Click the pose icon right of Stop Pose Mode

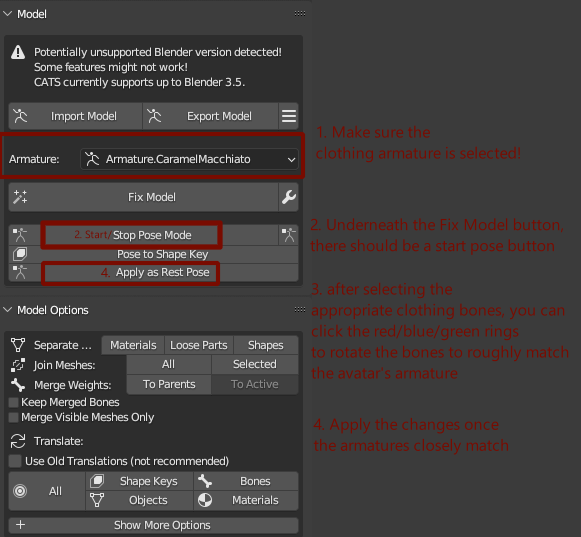click(289, 235)
